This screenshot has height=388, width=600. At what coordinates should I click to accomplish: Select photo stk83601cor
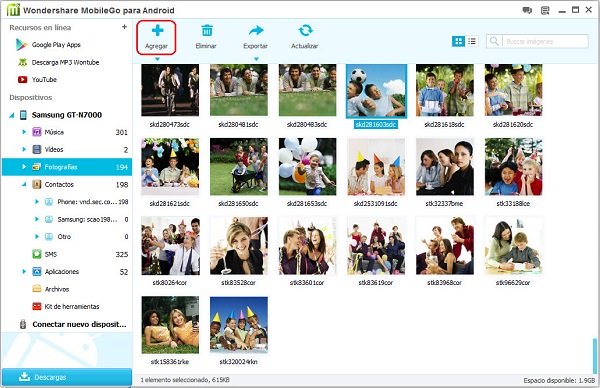[307, 246]
